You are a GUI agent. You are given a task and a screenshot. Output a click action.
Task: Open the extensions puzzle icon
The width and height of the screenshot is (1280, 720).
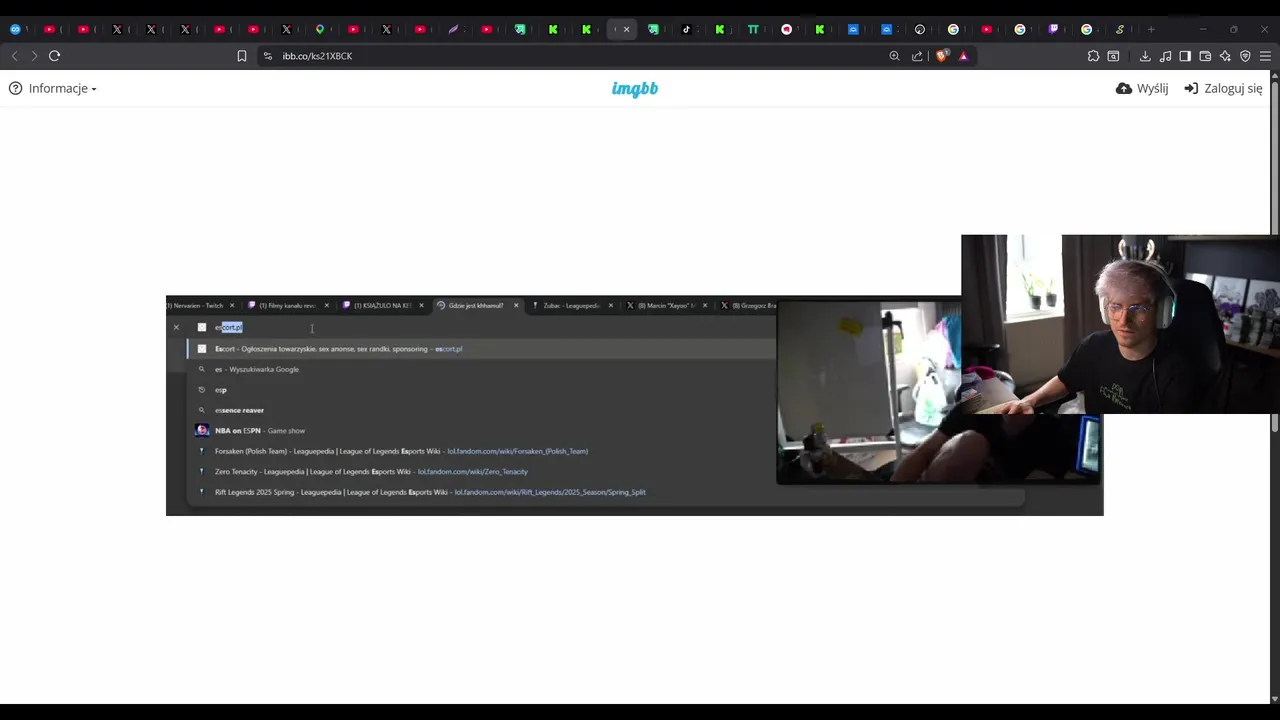tap(1093, 56)
